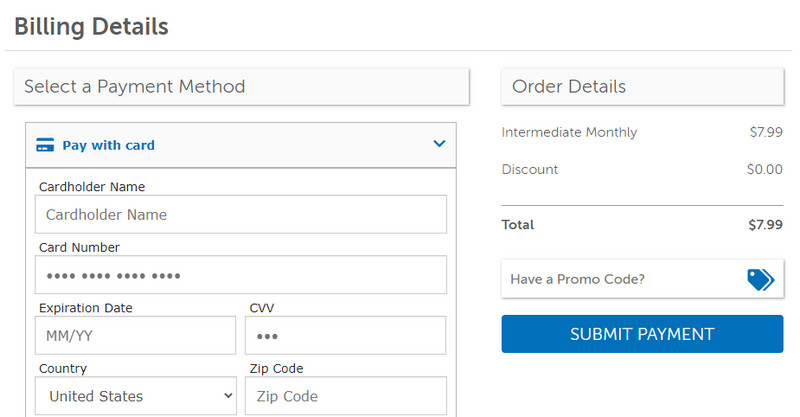800x417 pixels.
Task: Select the MM/YY expiration date field
Action: click(135, 336)
